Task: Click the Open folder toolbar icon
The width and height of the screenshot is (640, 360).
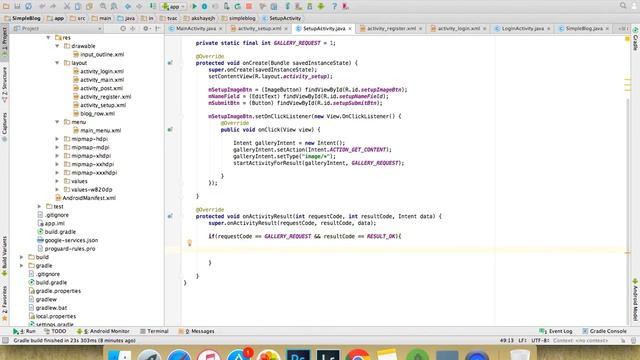Action: click(x=6, y=6)
